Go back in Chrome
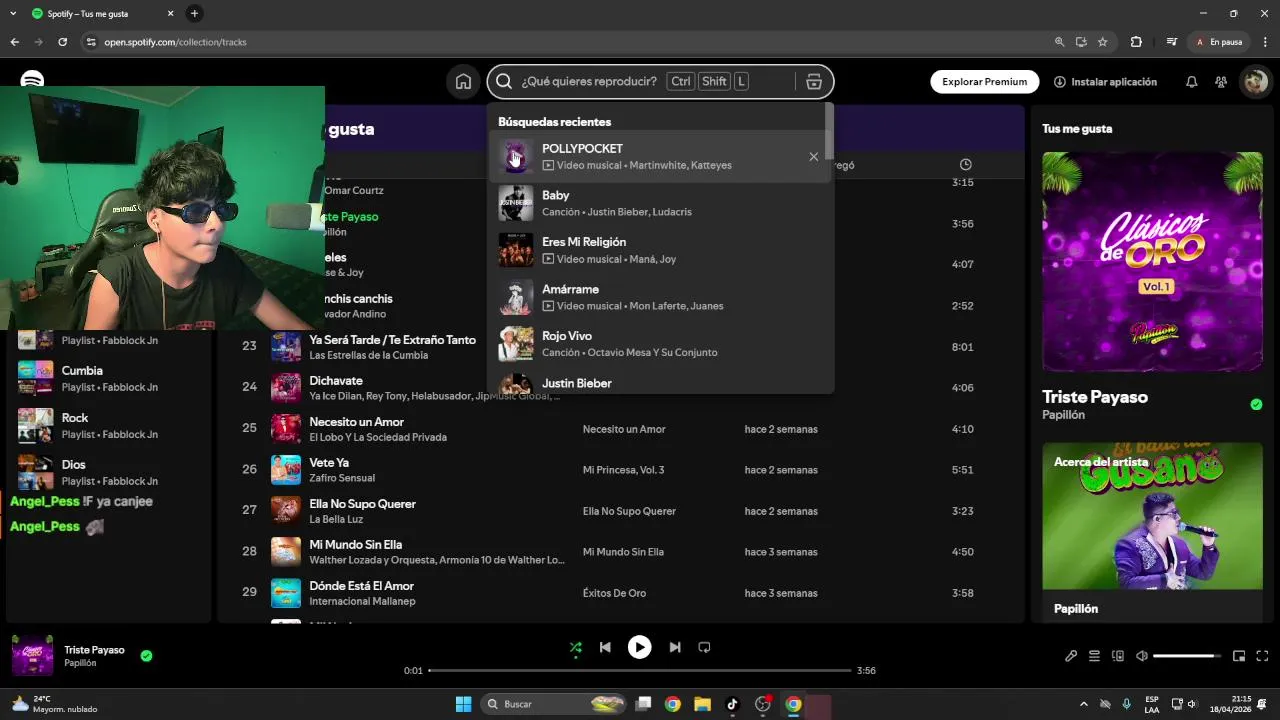The width and height of the screenshot is (1280, 720). click(14, 42)
